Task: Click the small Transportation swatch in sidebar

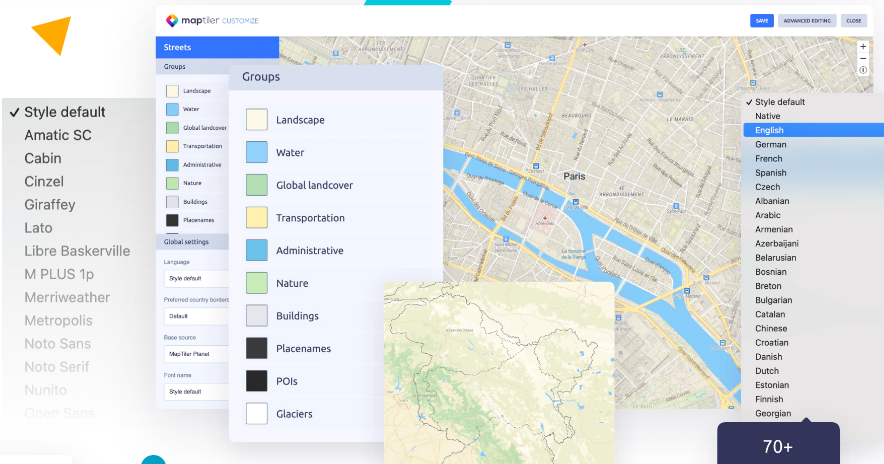Action: point(173,147)
